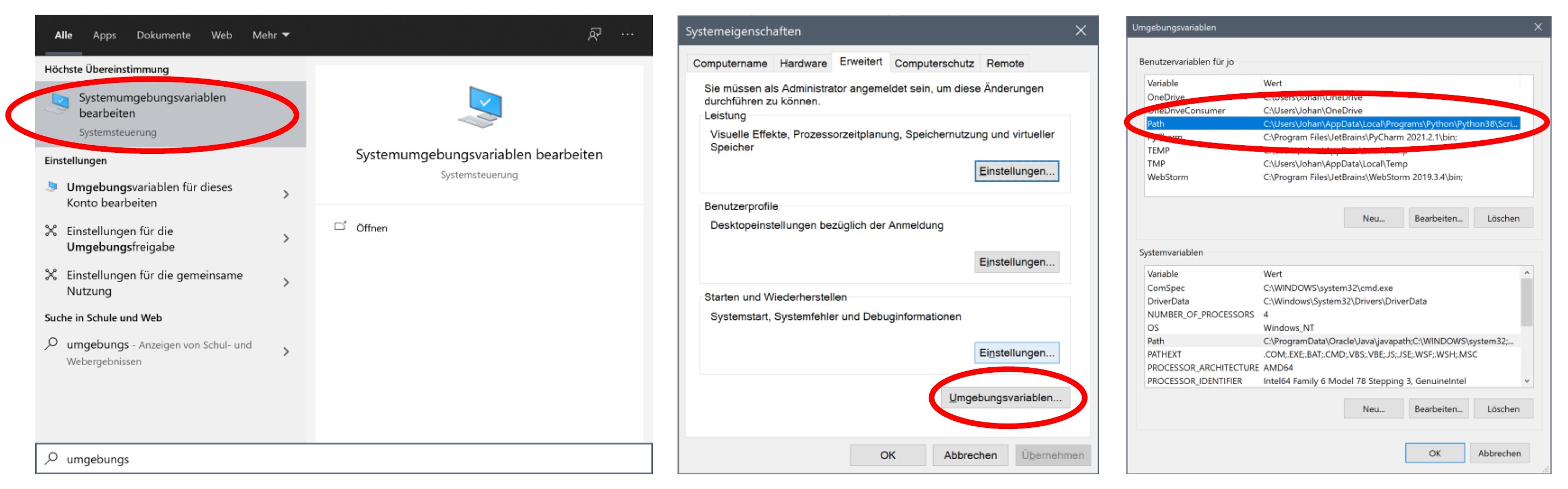
Task: Close the Umgebungsvariablen window
Action: tap(1537, 27)
